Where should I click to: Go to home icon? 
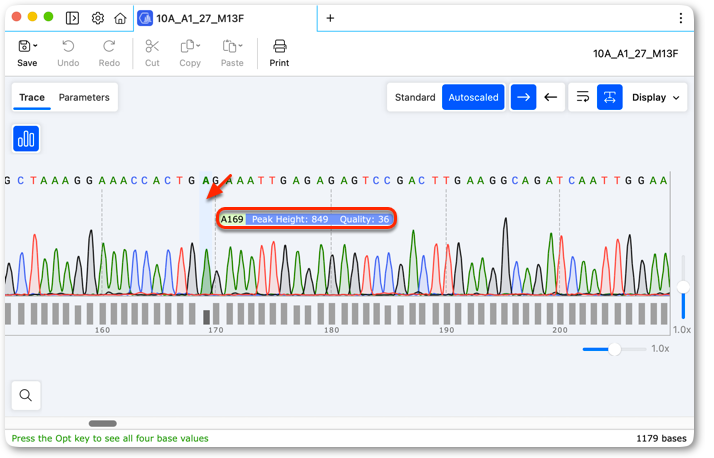pyautogui.click(x=120, y=18)
